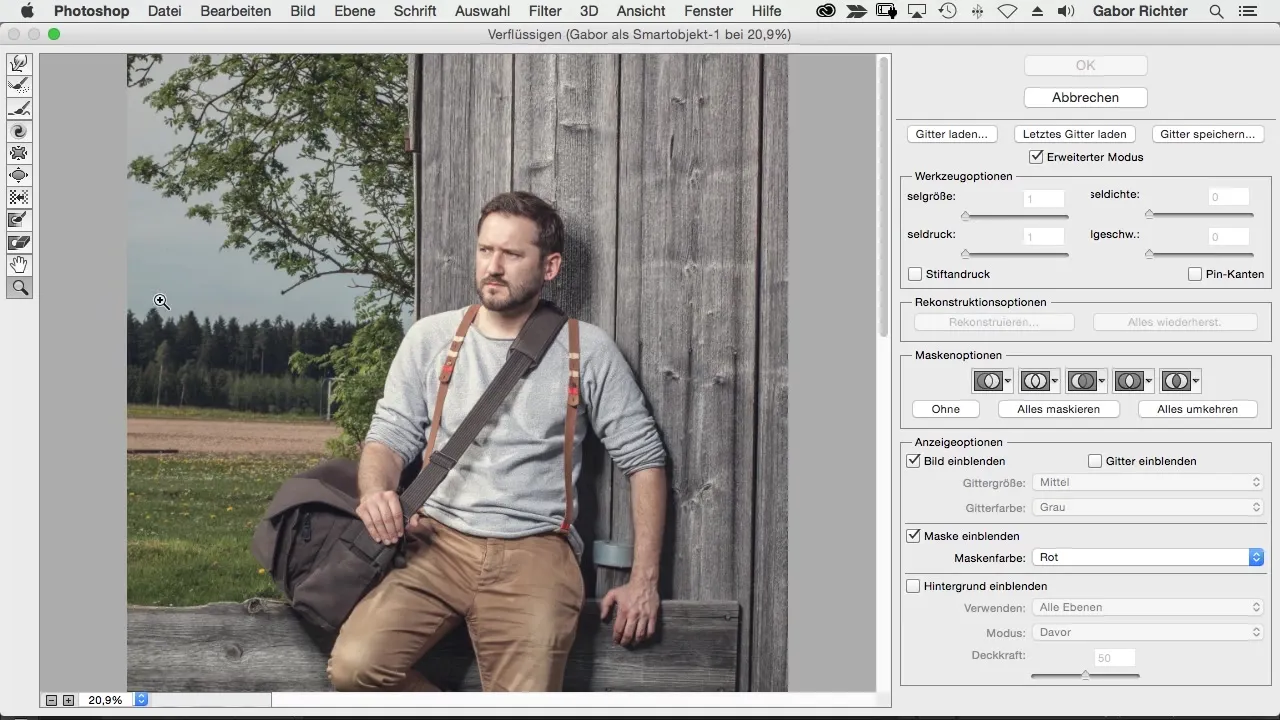Select the Forward Warp tool
The image size is (1280, 720).
[x=19, y=64]
